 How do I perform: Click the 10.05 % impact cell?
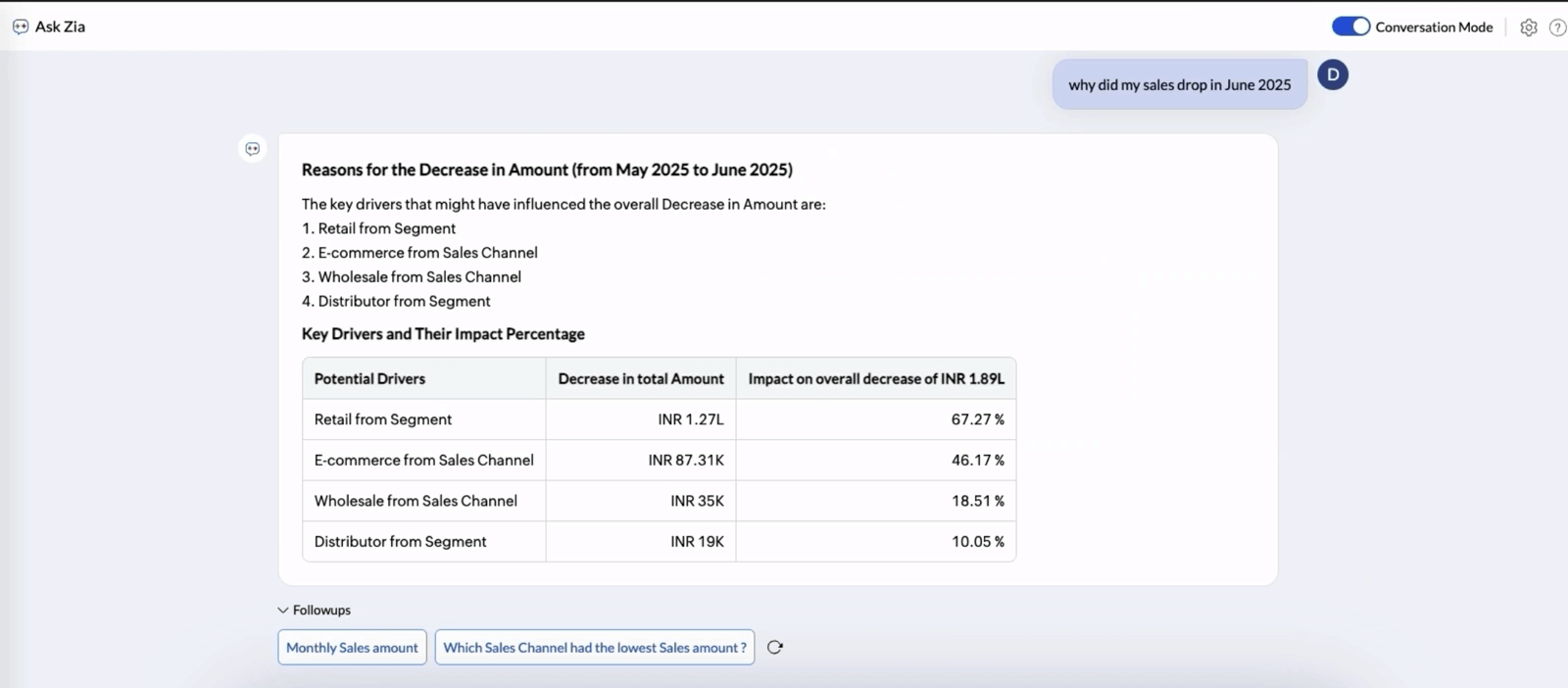(977, 542)
